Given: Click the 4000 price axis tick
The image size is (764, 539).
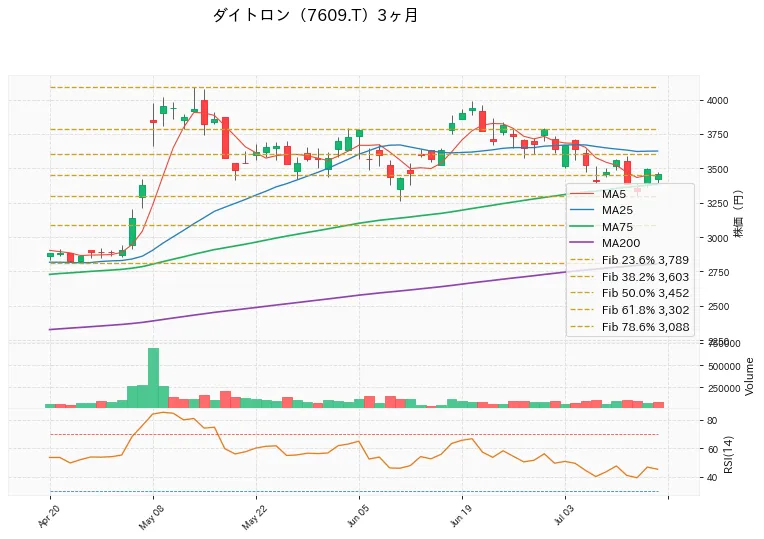Looking at the screenshot, I should [717, 101].
